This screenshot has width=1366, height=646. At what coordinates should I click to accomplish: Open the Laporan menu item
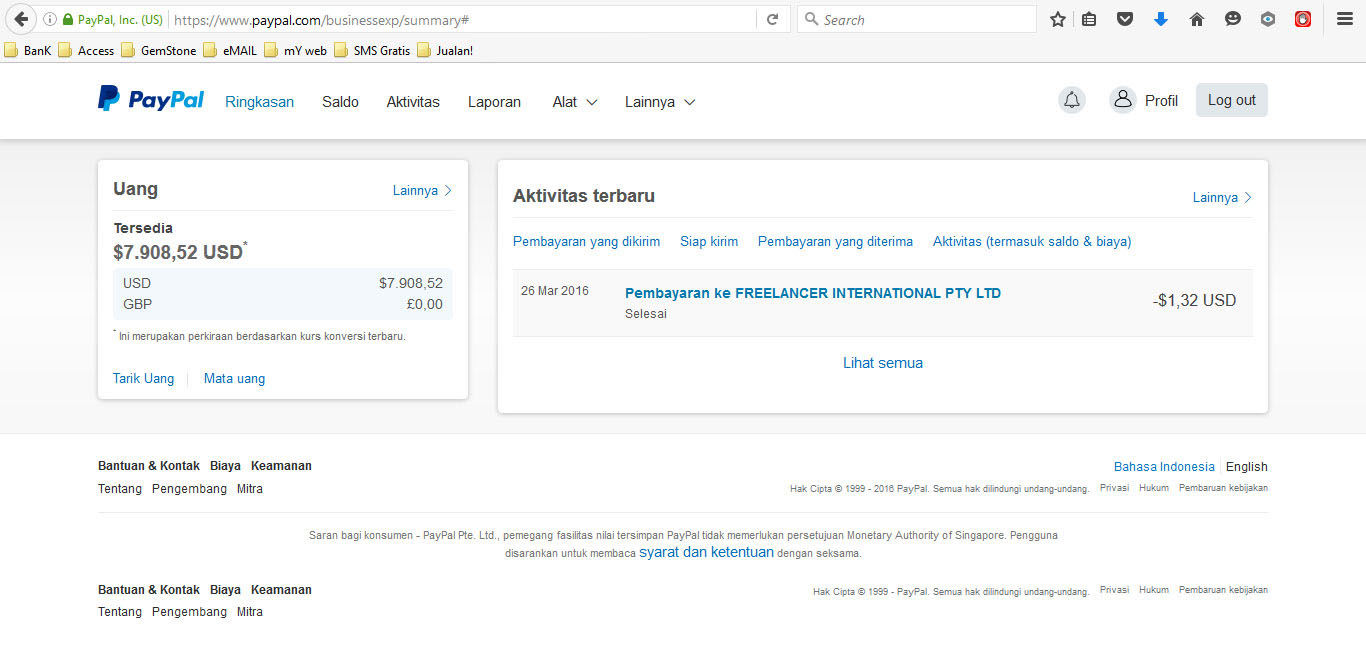click(494, 102)
